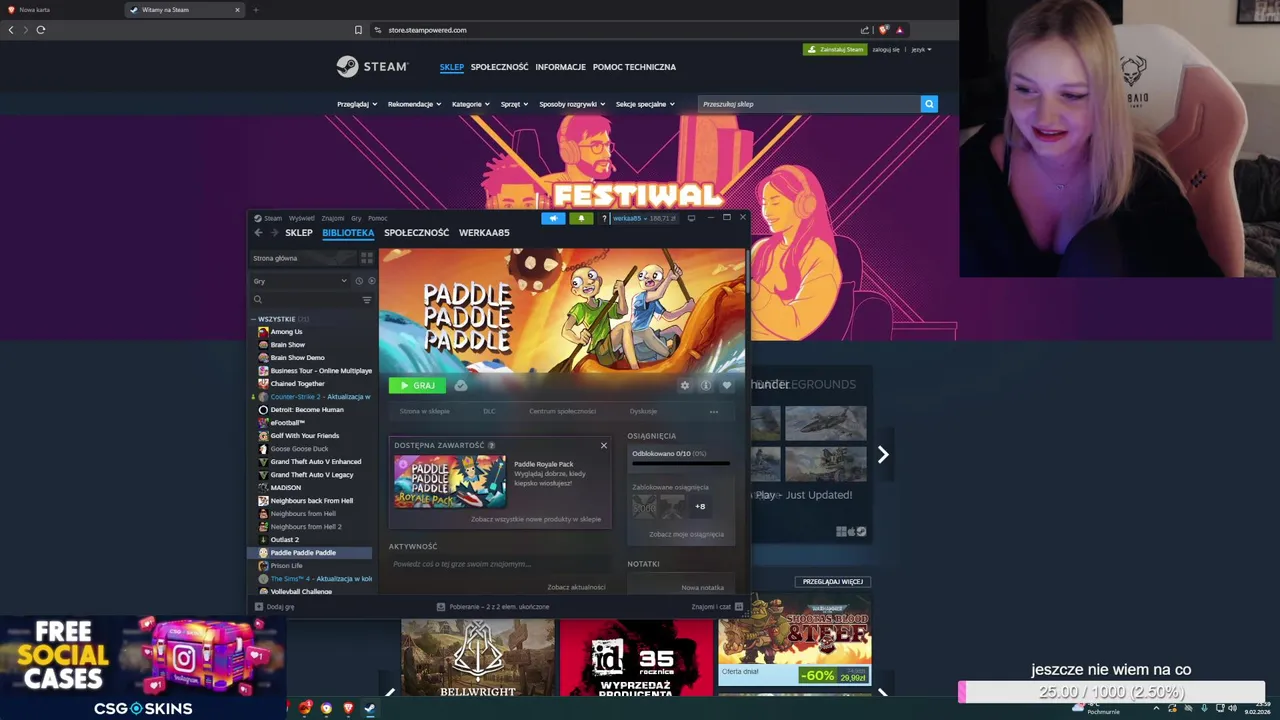Image resolution: width=1280 pixels, height=720 pixels.
Task: Open a new browser tab with plus
Action: point(256,10)
